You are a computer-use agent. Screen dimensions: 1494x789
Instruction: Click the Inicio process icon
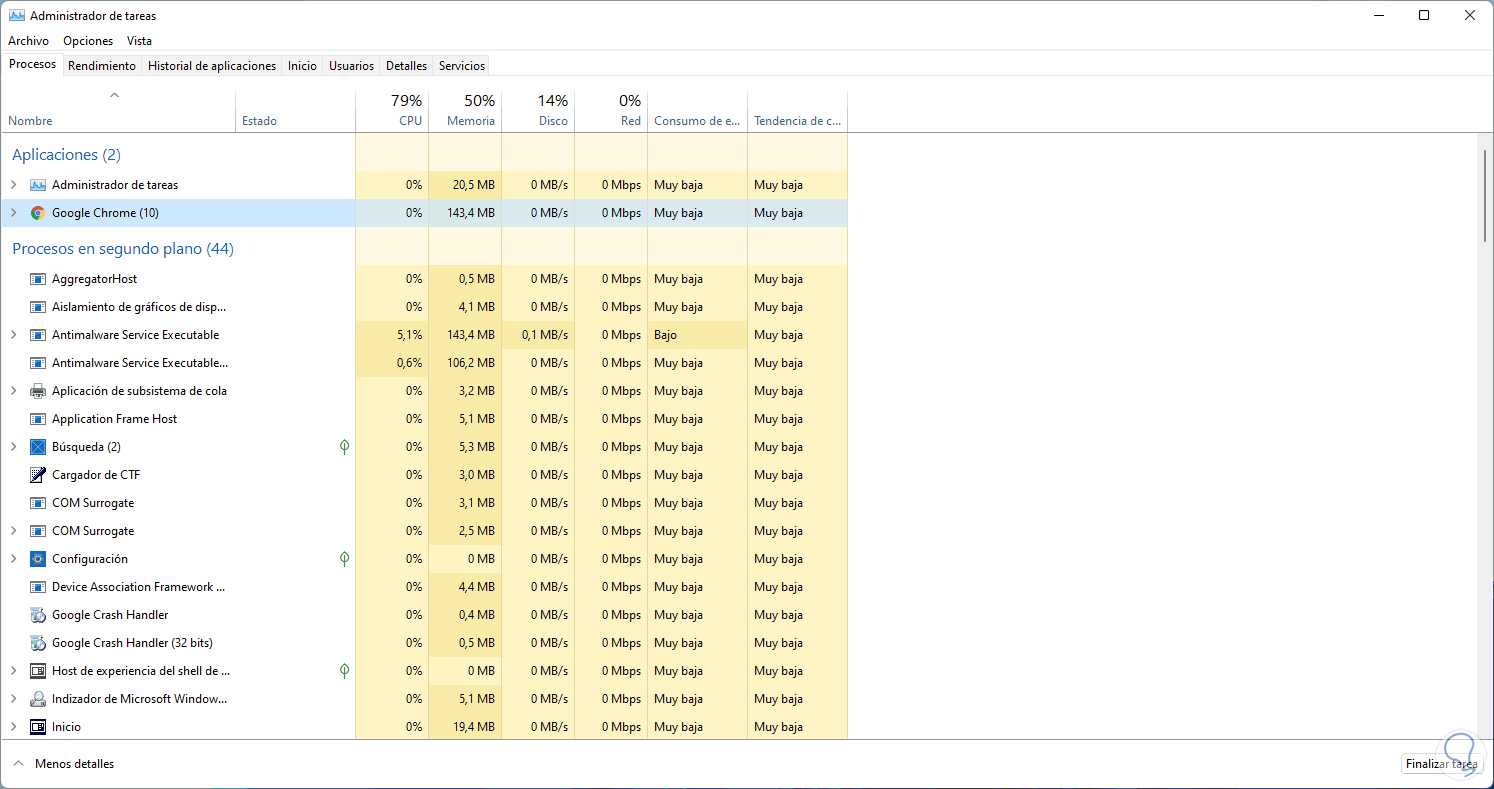coord(38,727)
